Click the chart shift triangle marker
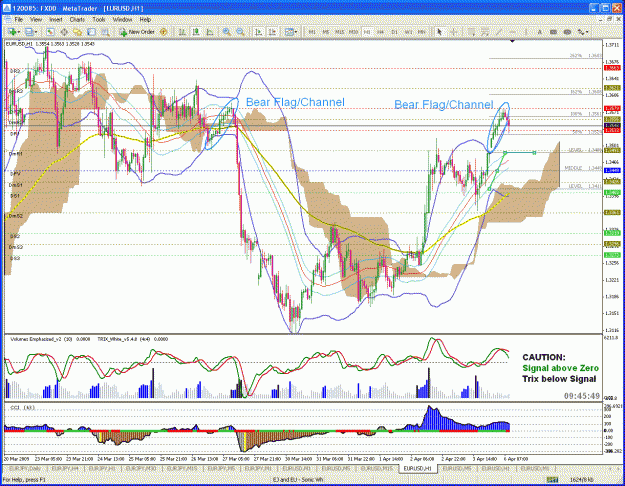The width and height of the screenshot is (625, 486). coord(512,41)
